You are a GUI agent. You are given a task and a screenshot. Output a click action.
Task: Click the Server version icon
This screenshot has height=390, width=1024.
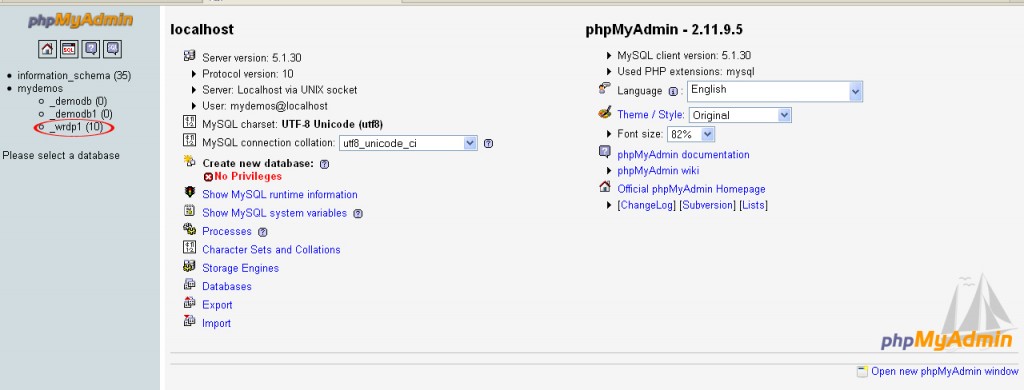click(189, 56)
